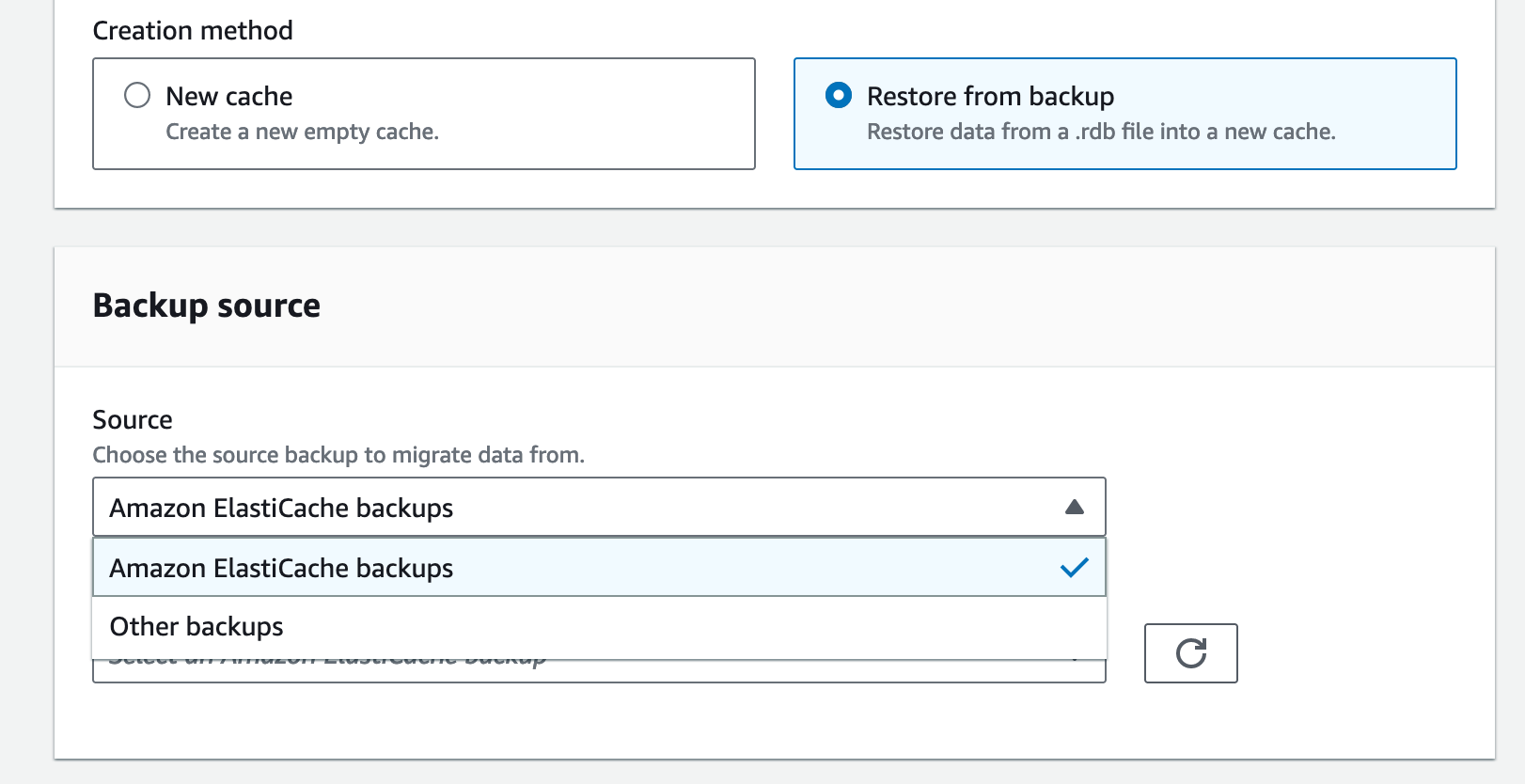The image size is (1525, 784).
Task: Click 'Choose the source backup' helper text
Action: pyautogui.click(x=338, y=455)
